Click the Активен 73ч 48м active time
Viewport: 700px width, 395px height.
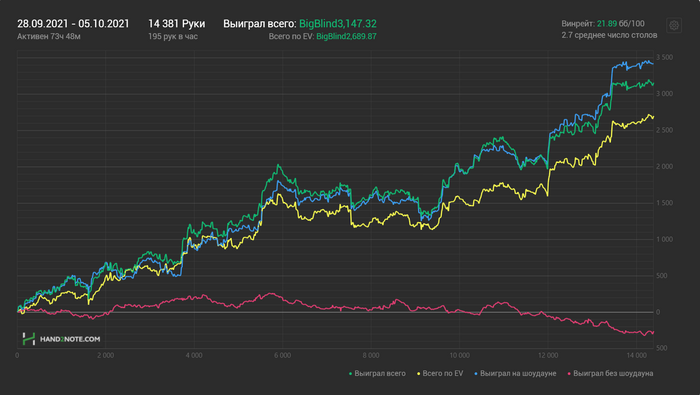49,37
